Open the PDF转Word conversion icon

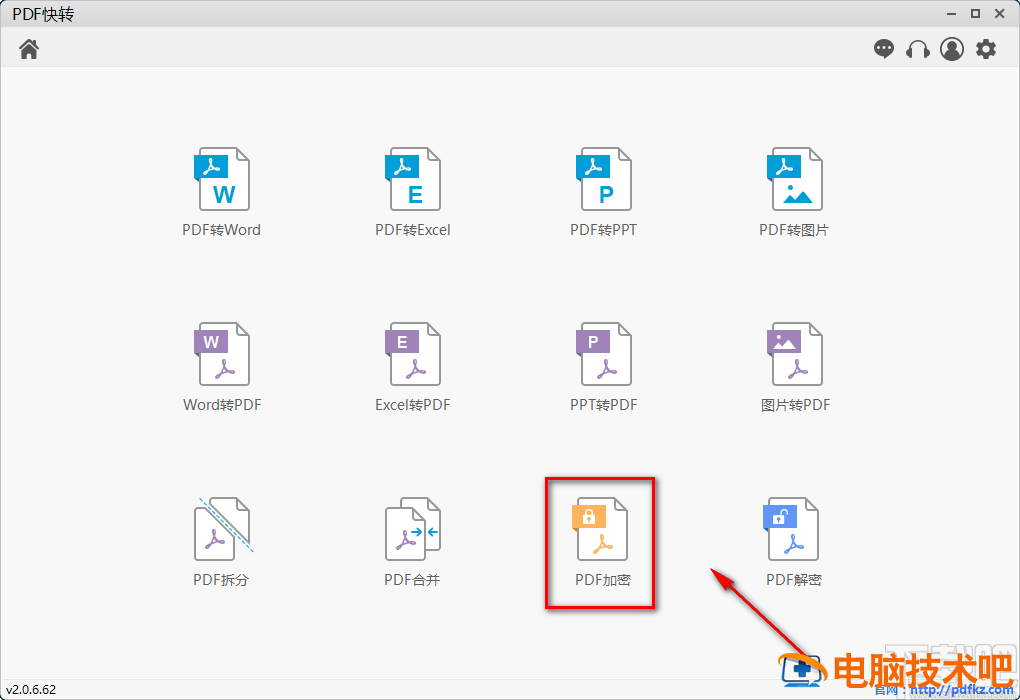tap(222, 179)
